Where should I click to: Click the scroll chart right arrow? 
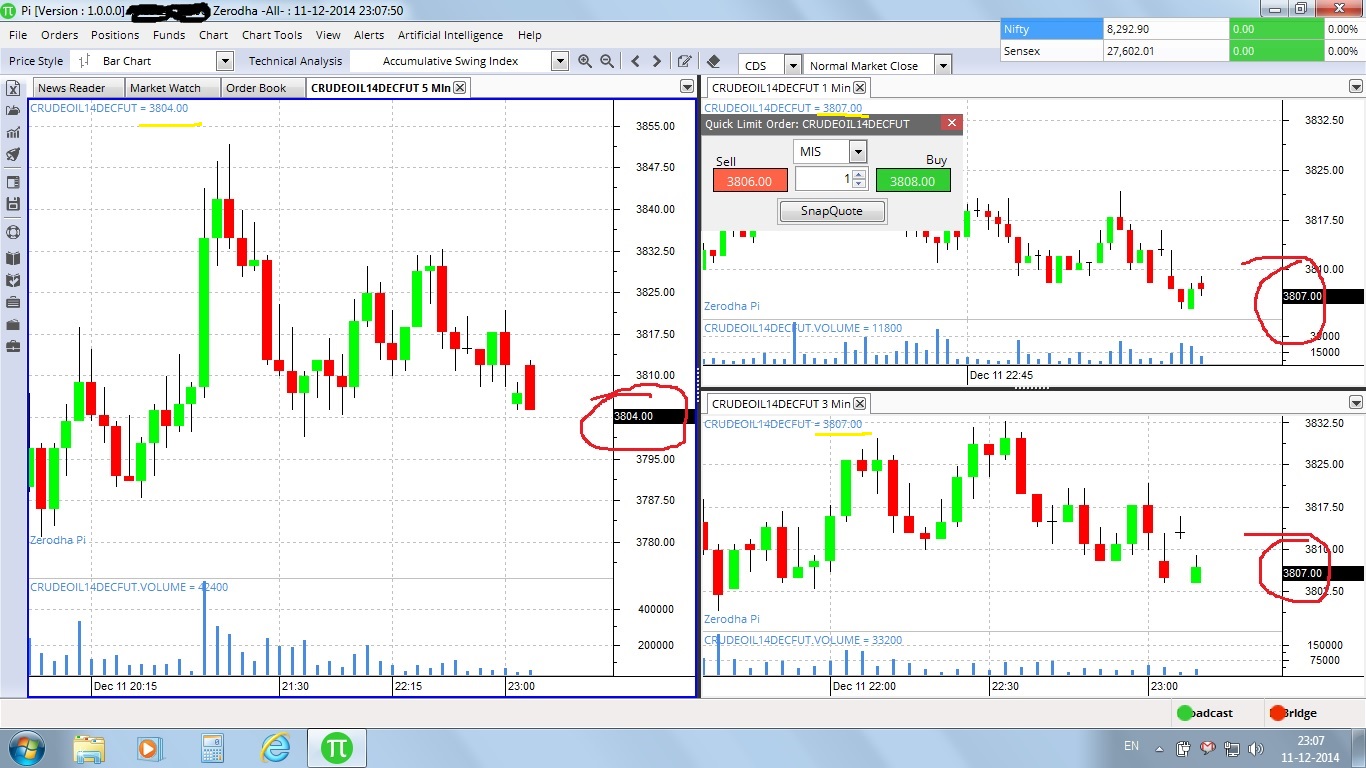[x=657, y=62]
